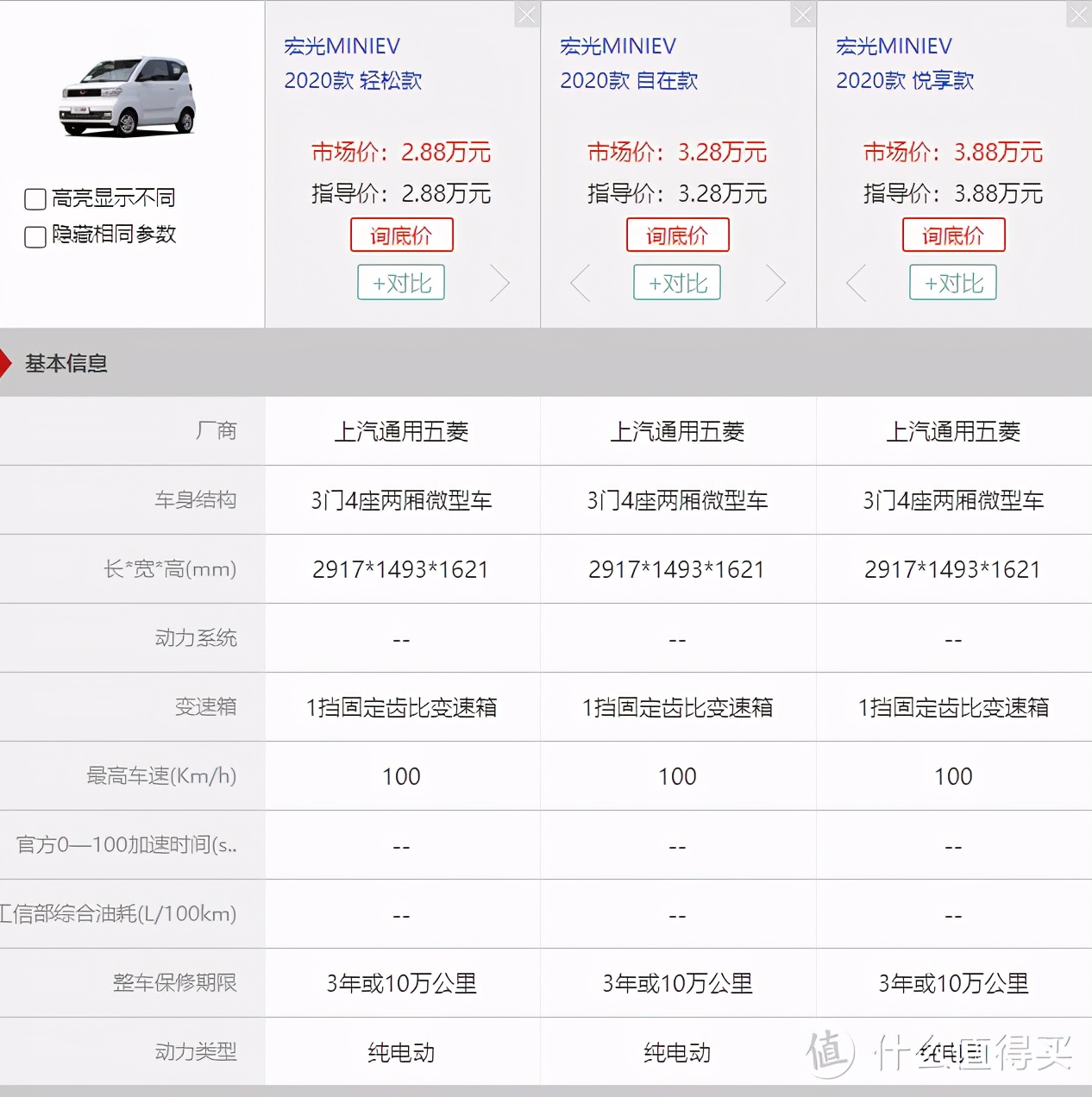1092x1097 pixels.
Task: Click 3门4座两厢微型车 cell in 自在款 column
Action: pyautogui.click(x=677, y=500)
